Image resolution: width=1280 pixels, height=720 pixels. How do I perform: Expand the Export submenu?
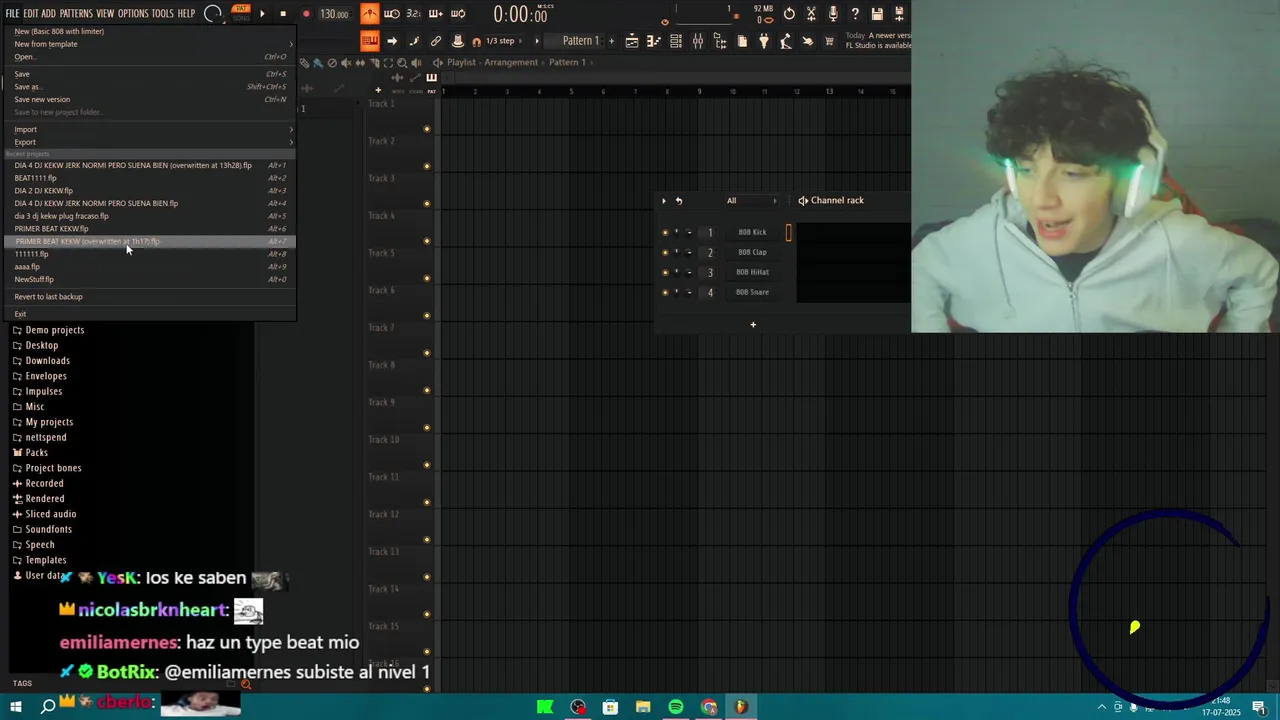[x=150, y=142]
